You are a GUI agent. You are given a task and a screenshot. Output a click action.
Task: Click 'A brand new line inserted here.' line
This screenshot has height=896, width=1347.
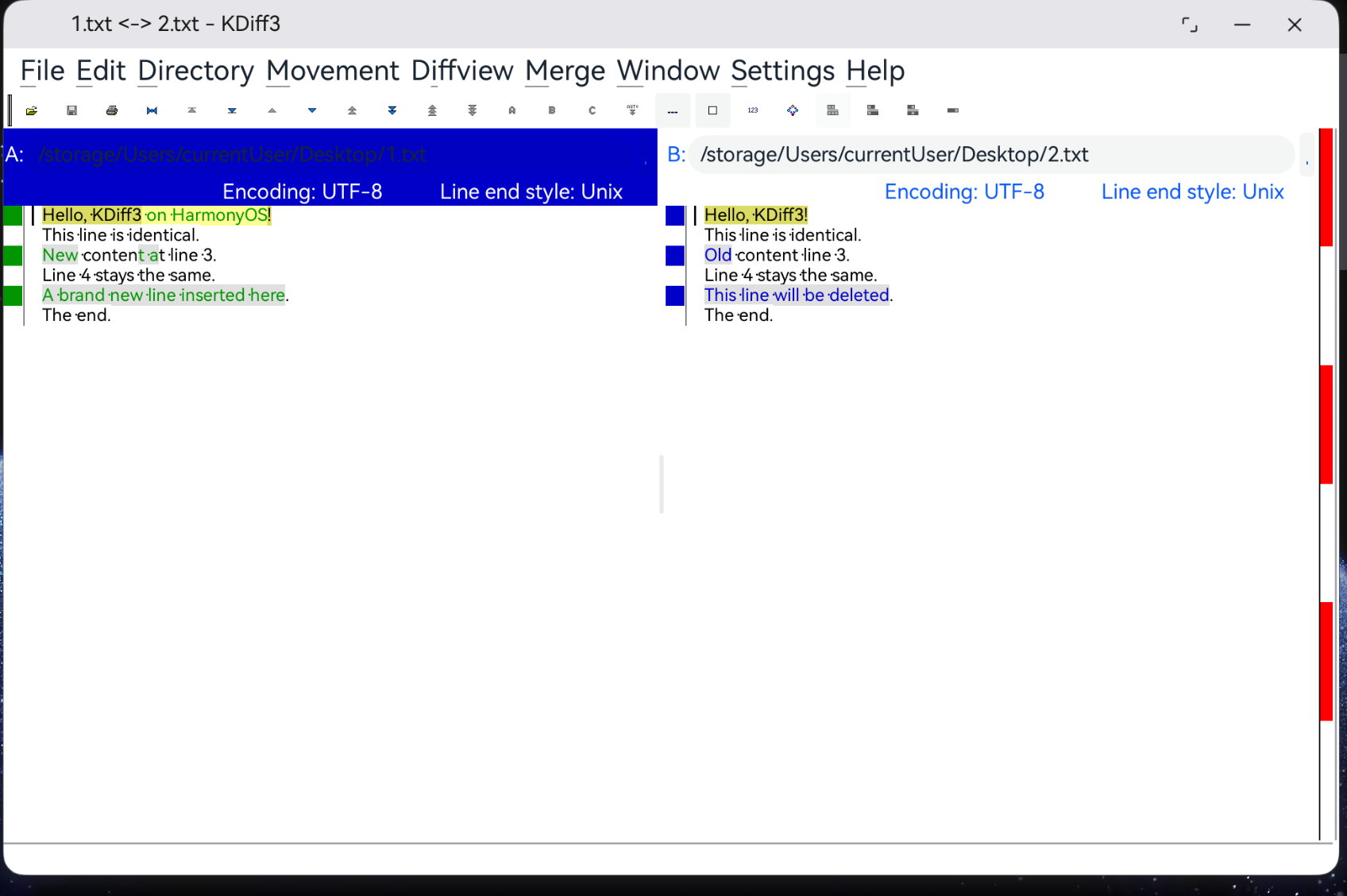pos(166,295)
